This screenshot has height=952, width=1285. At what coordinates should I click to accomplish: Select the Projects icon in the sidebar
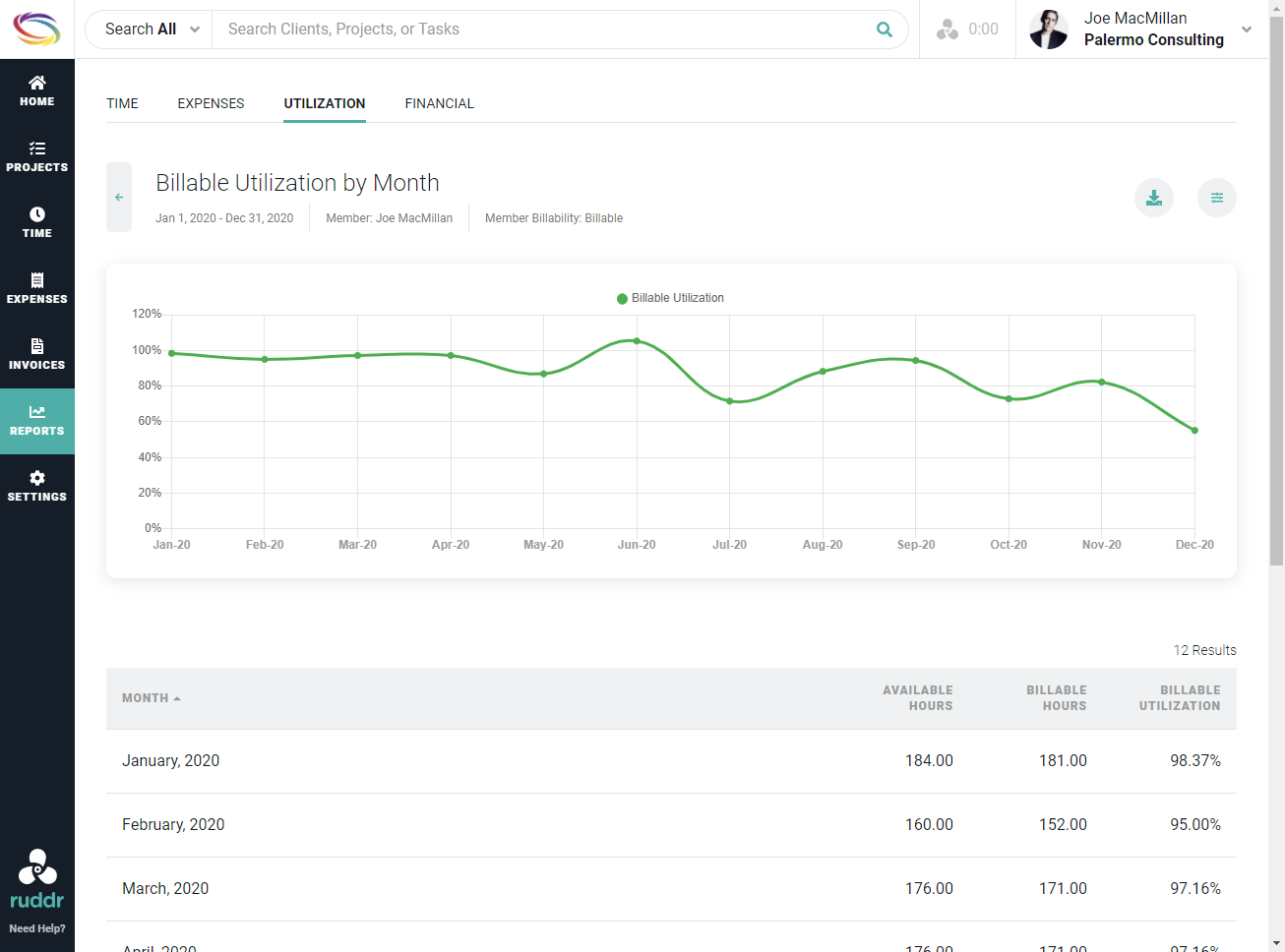pos(36,157)
